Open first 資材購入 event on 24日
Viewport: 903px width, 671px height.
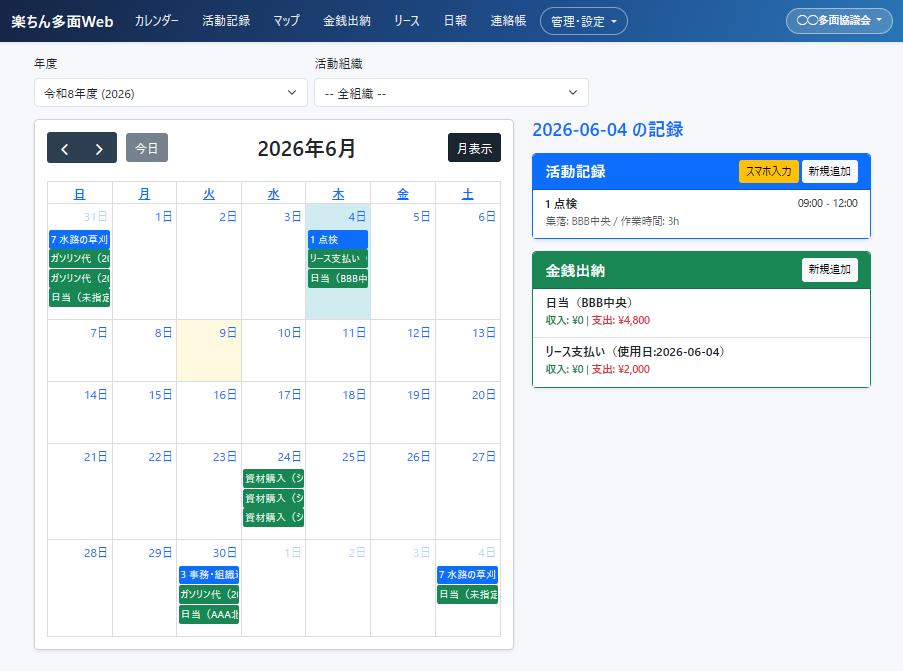(x=274, y=479)
